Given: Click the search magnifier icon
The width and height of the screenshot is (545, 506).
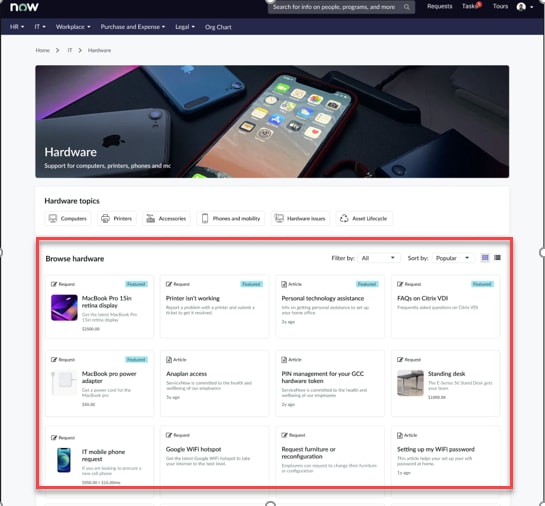Looking at the screenshot, I should click(406, 7).
